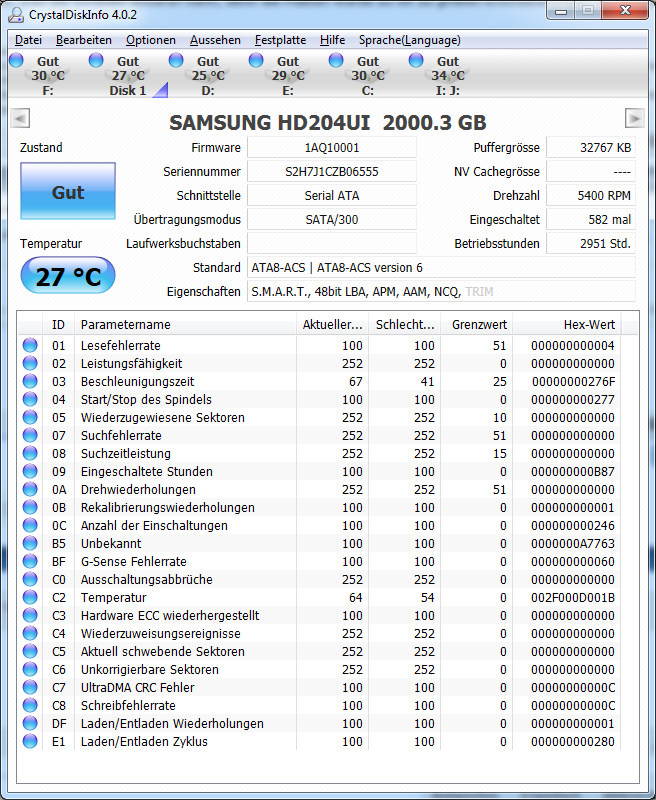Image resolution: width=656 pixels, height=800 pixels.
Task: Click status orb for Start/Stop des Spindels
Action: 30,399
